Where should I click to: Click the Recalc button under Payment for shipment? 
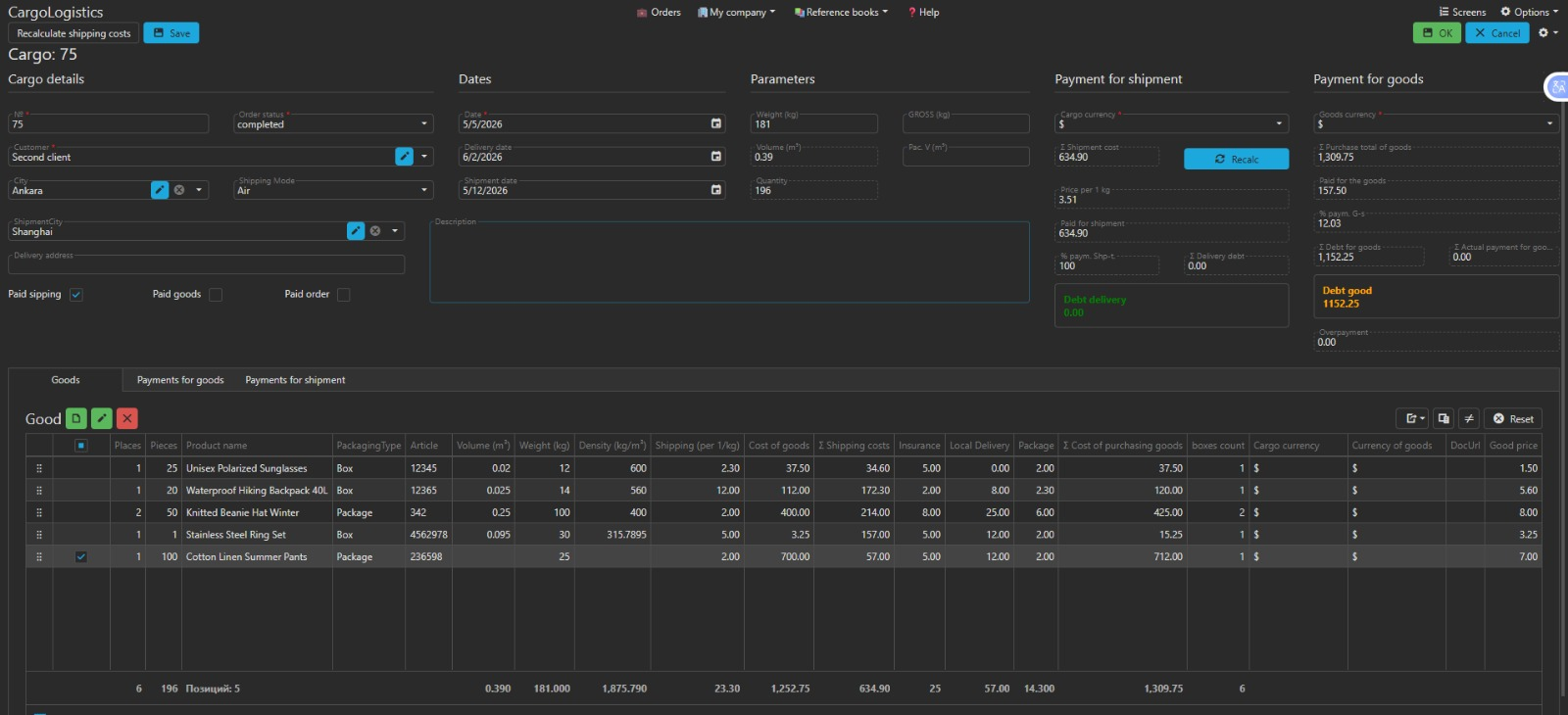click(x=1236, y=159)
